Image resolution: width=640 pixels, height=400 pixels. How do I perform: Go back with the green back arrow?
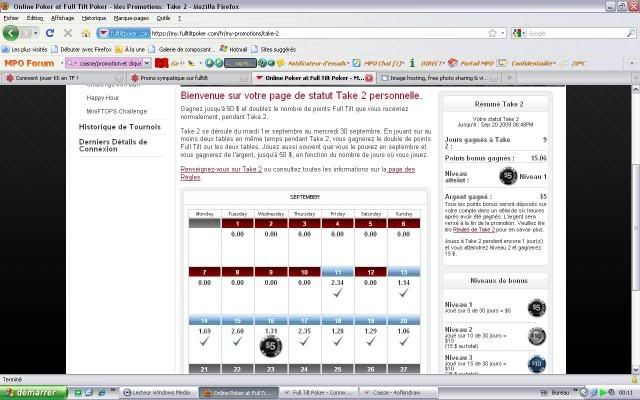[x=11, y=33]
